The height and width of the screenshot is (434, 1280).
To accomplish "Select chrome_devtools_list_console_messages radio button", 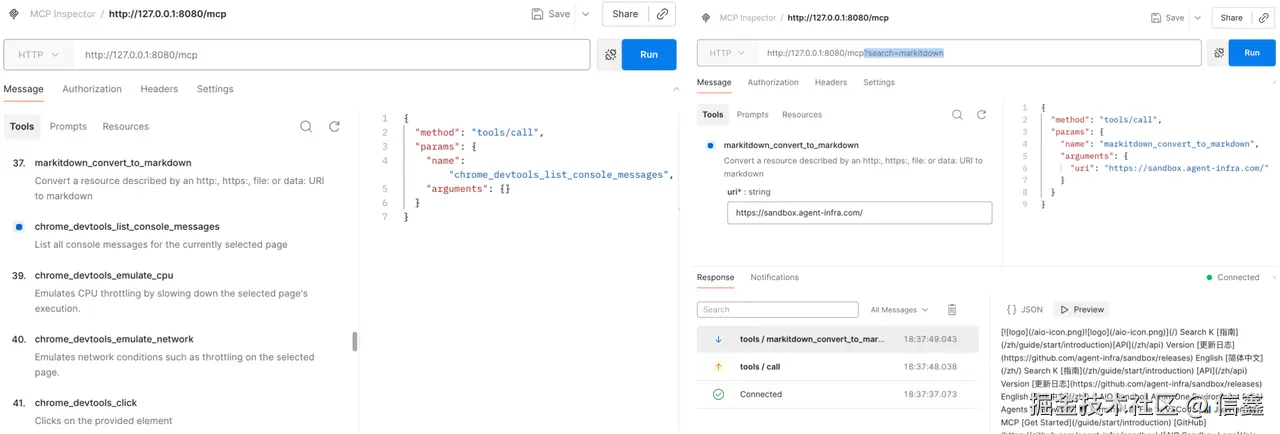I will point(19,227).
